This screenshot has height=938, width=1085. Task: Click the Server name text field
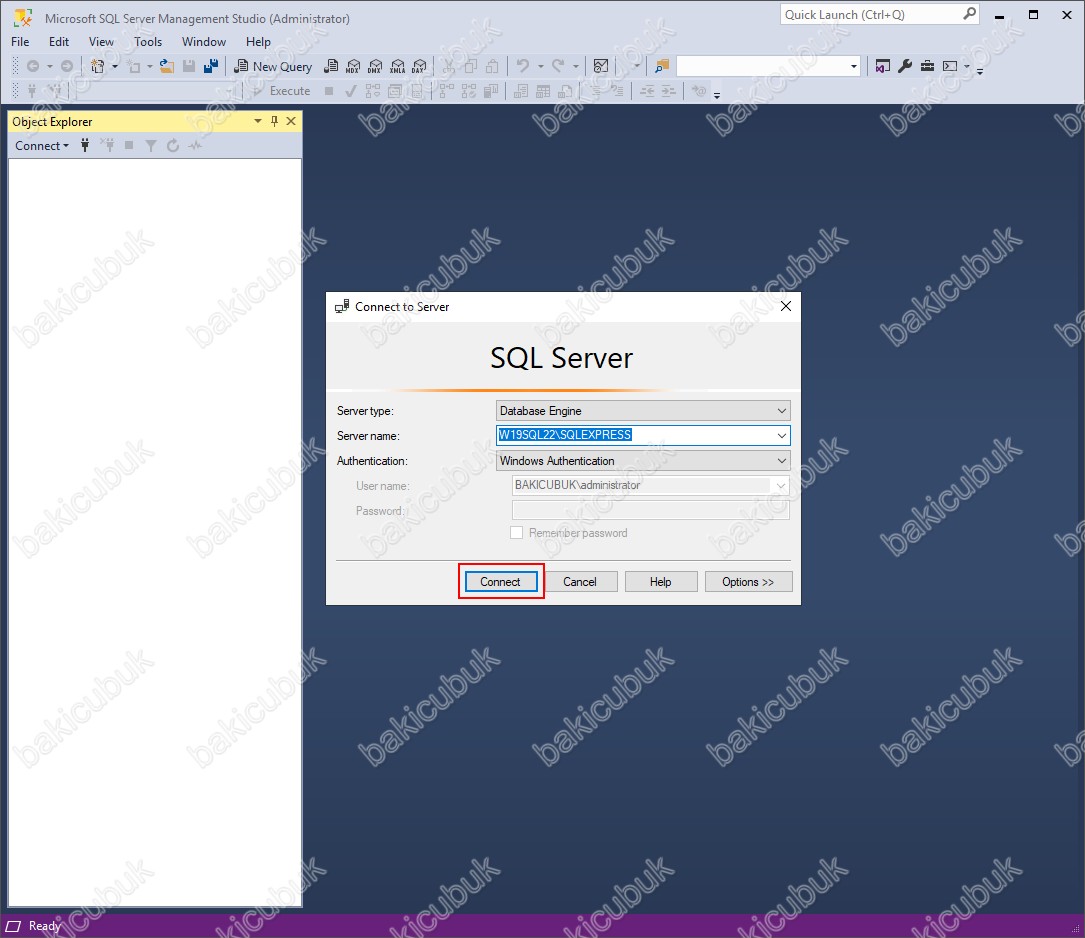(635, 435)
